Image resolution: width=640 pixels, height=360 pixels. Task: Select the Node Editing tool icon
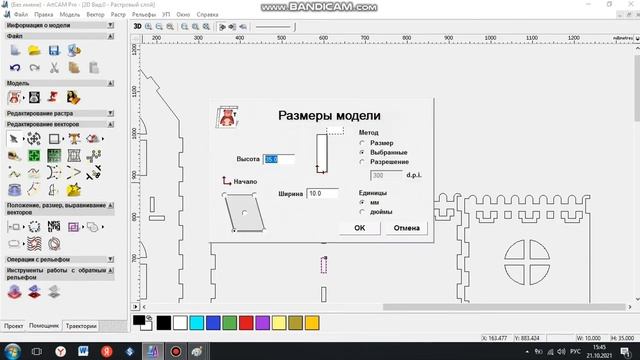coord(34,139)
